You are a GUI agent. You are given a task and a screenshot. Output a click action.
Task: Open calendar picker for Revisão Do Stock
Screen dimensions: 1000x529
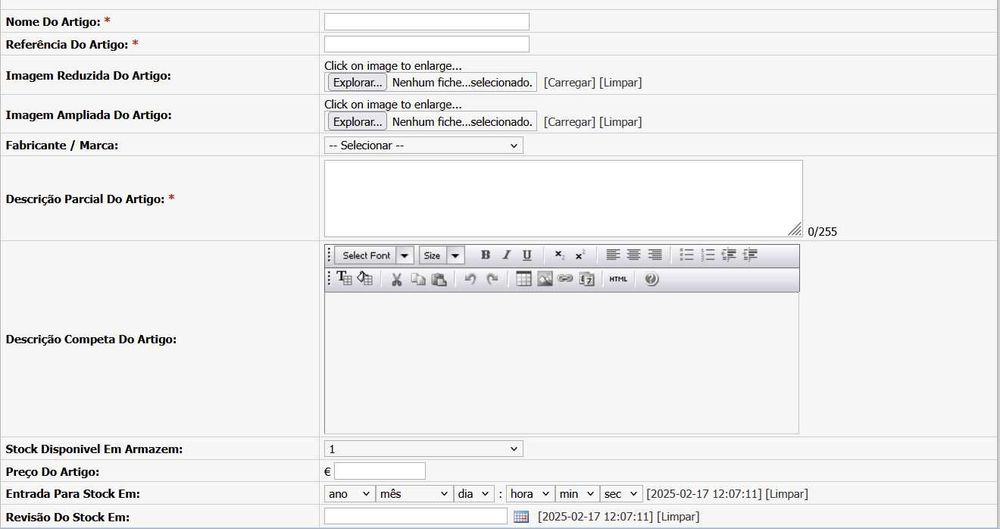[x=521, y=517]
